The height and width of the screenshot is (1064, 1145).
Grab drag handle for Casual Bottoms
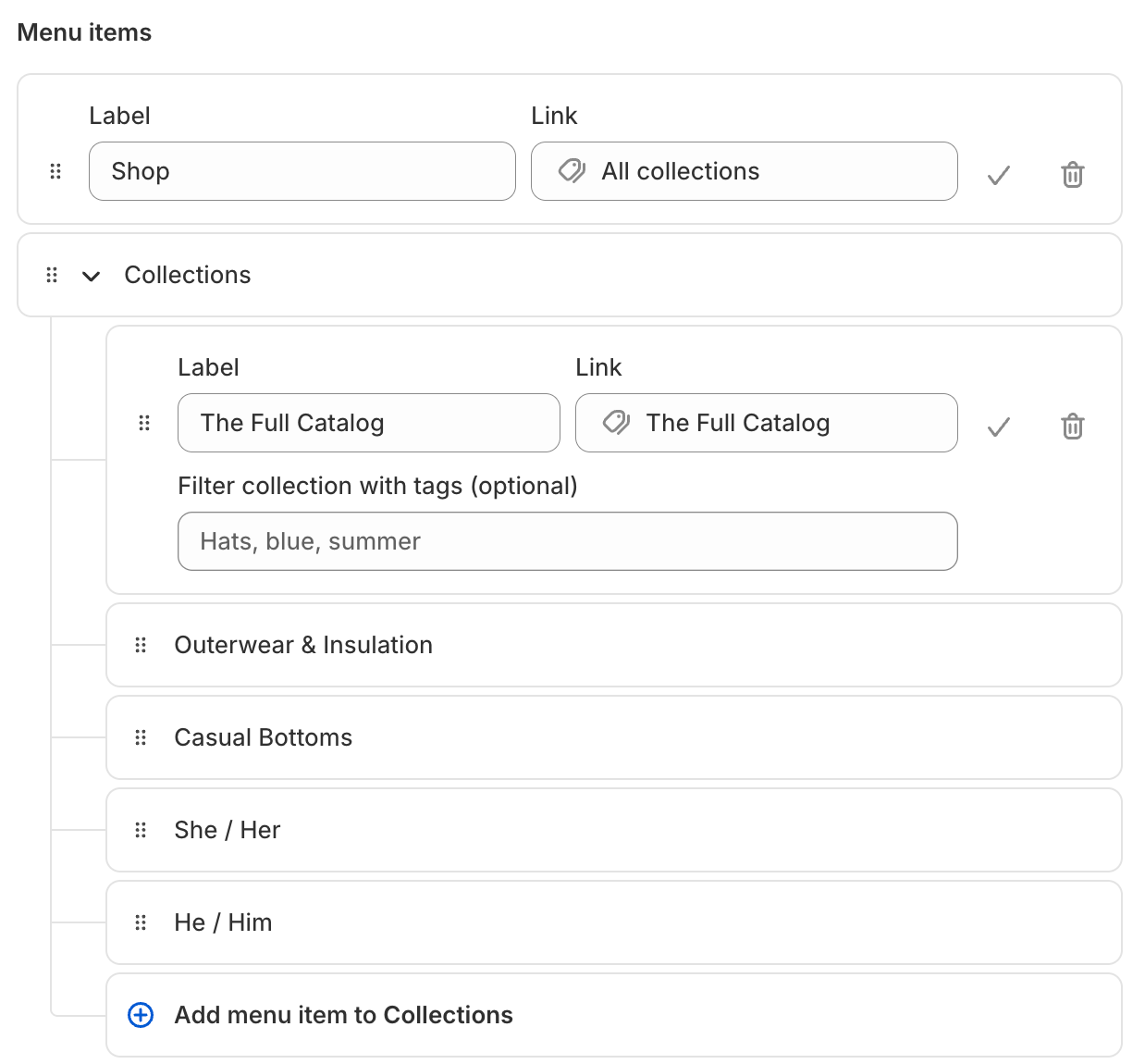pyautogui.click(x=141, y=737)
